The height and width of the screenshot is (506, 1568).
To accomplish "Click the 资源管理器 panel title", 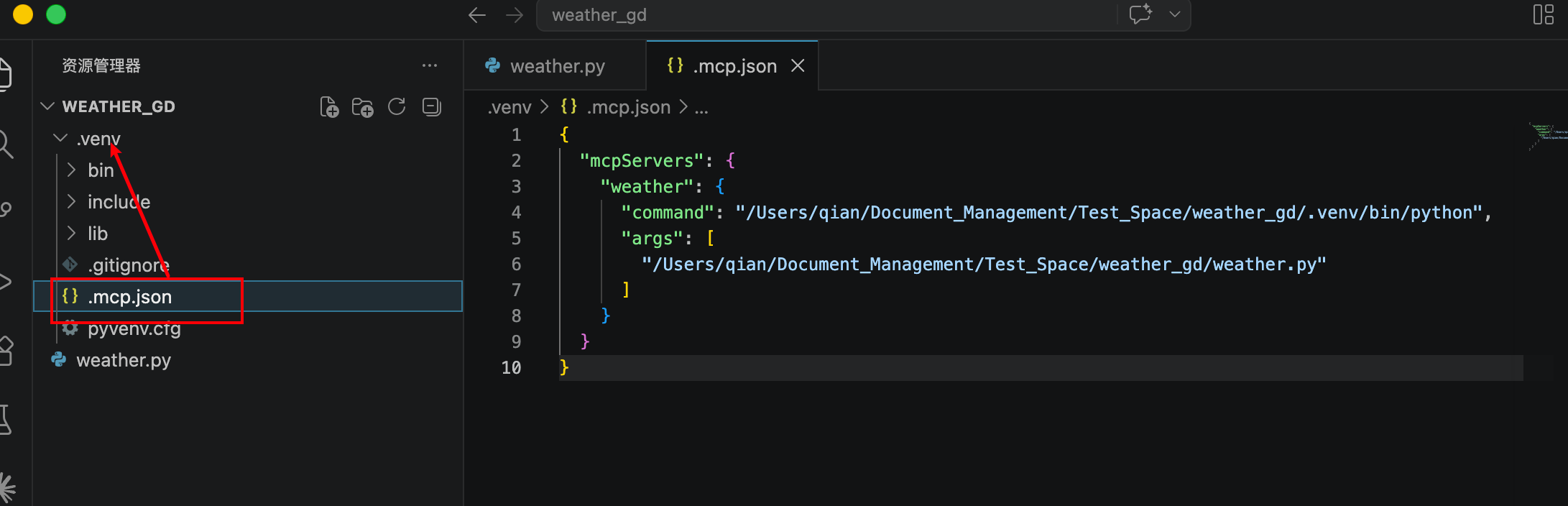I will (101, 65).
